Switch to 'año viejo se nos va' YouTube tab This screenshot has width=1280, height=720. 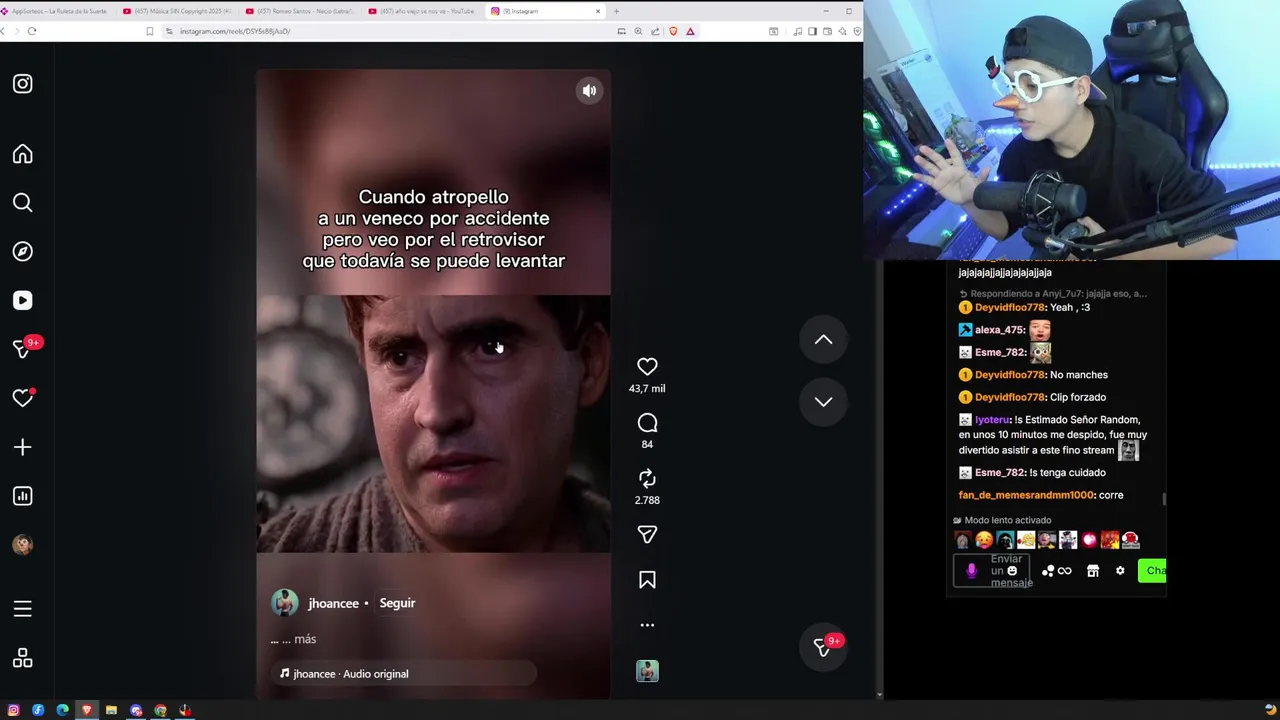423,11
